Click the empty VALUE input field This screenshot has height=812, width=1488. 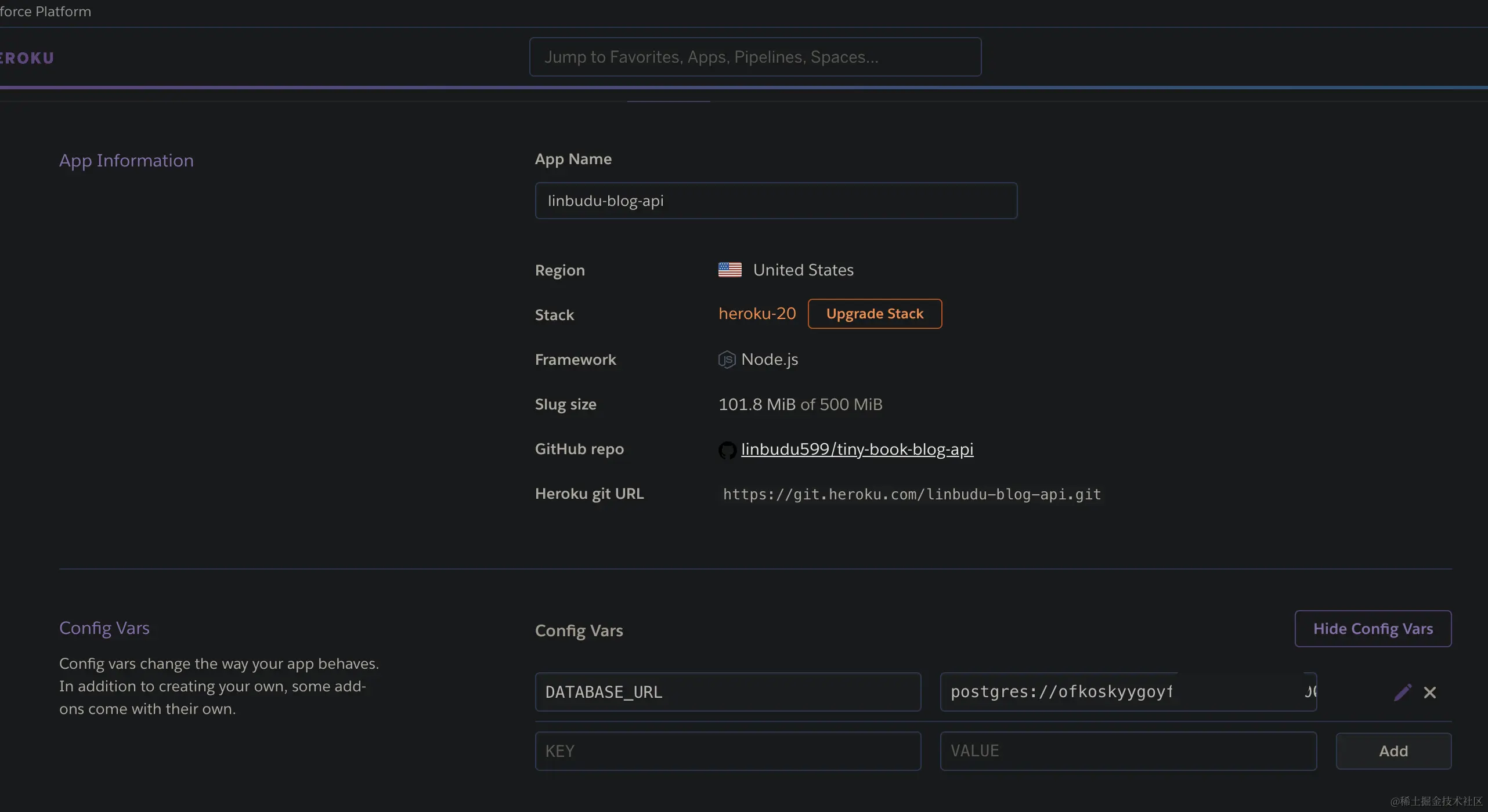(1128, 751)
